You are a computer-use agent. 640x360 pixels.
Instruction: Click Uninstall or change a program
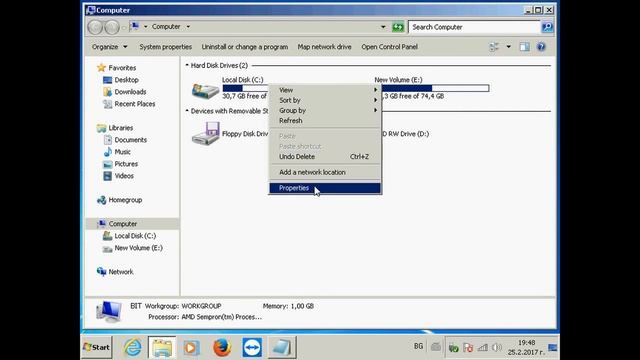pos(244,47)
